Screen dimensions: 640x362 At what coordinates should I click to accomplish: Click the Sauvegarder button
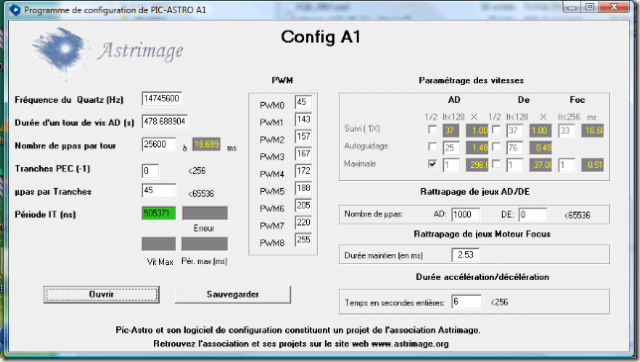point(233,294)
